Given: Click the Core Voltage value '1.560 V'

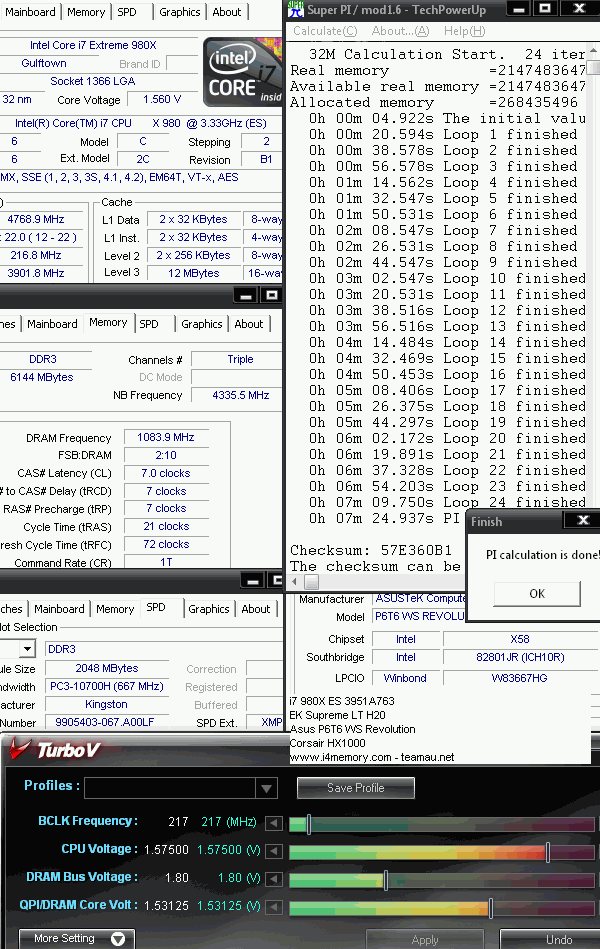Looking at the screenshot, I should [x=162, y=99].
